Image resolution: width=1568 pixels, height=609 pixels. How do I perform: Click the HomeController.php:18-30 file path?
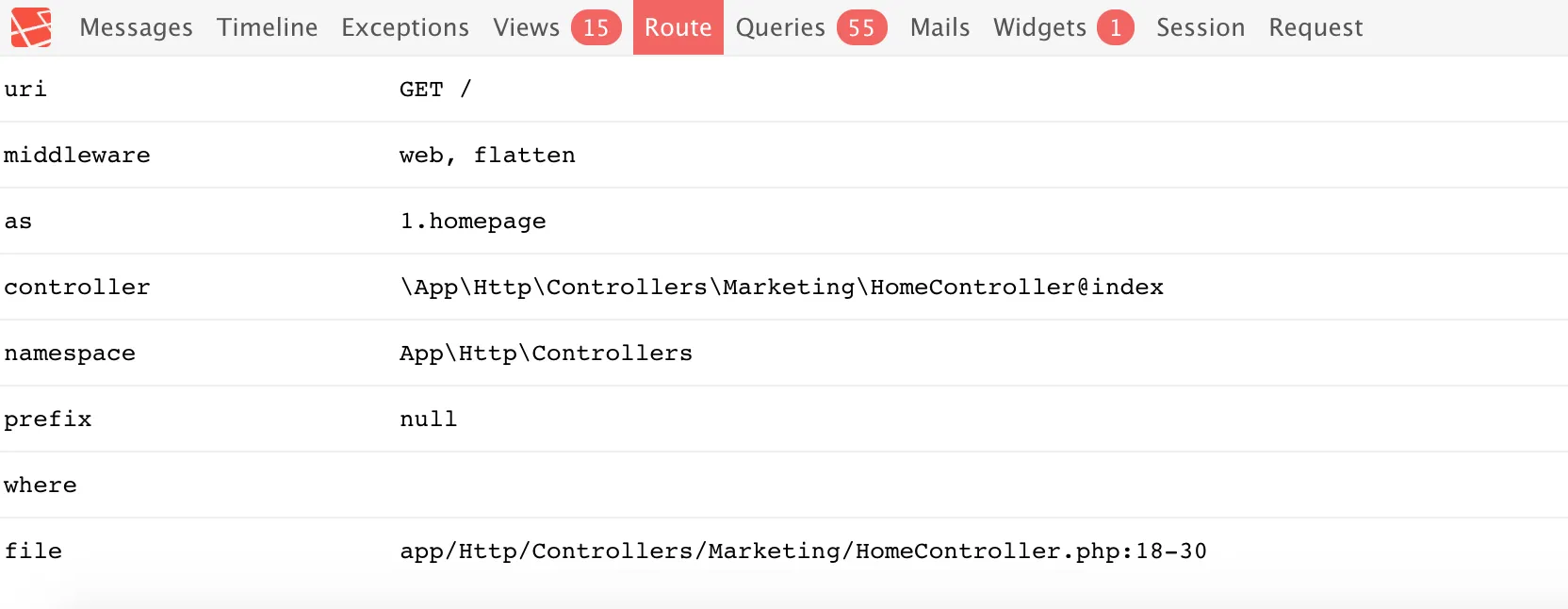click(803, 551)
